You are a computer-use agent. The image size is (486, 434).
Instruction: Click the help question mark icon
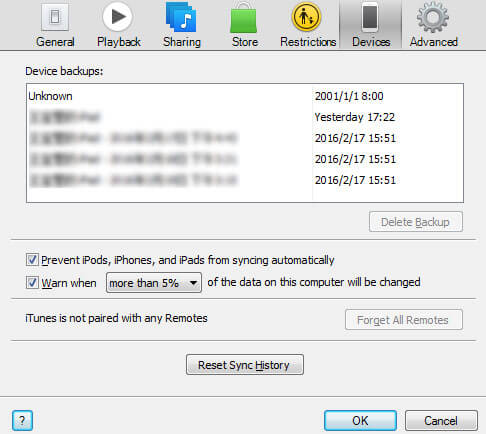(x=22, y=421)
